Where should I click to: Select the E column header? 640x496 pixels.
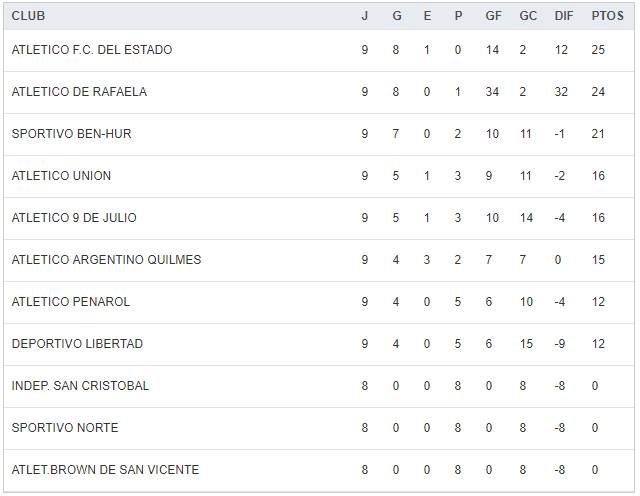(x=427, y=16)
